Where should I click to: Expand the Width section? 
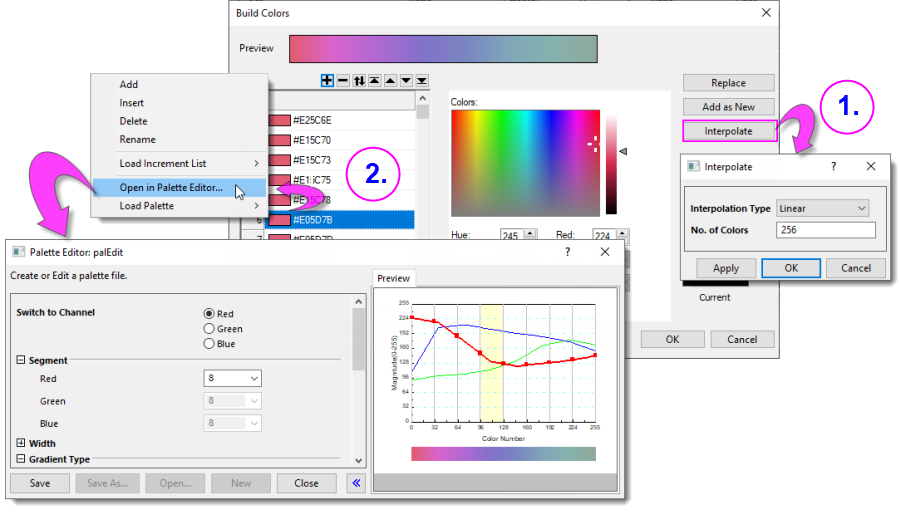click(21, 443)
